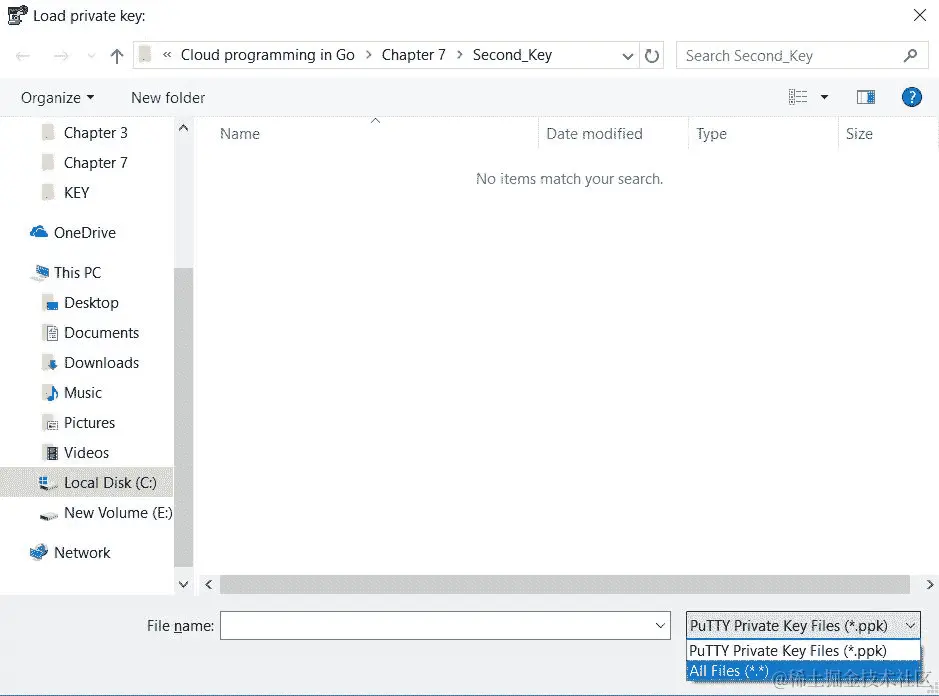The height and width of the screenshot is (696, 939).
Task: Close the Load private key dialog
Action: (x=920, y=16)
